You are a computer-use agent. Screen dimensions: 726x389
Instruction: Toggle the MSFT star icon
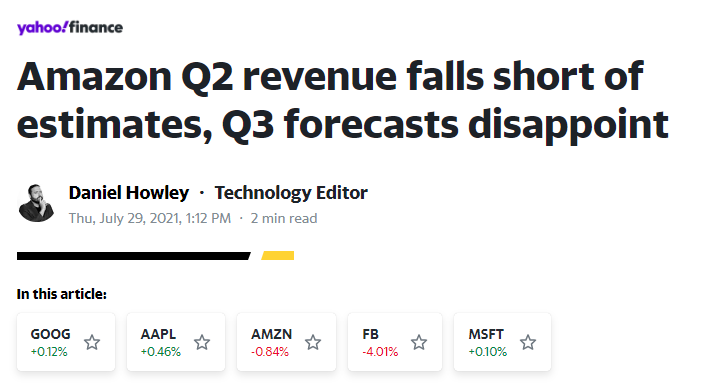click(x=528, y=343)
